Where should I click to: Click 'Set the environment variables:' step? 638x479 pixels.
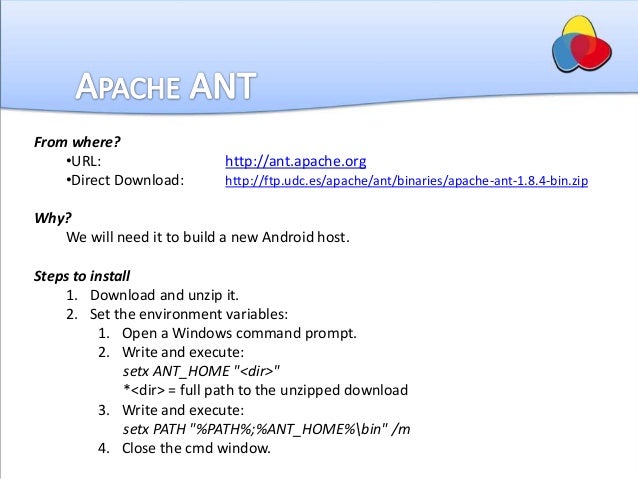pos(189,314)
